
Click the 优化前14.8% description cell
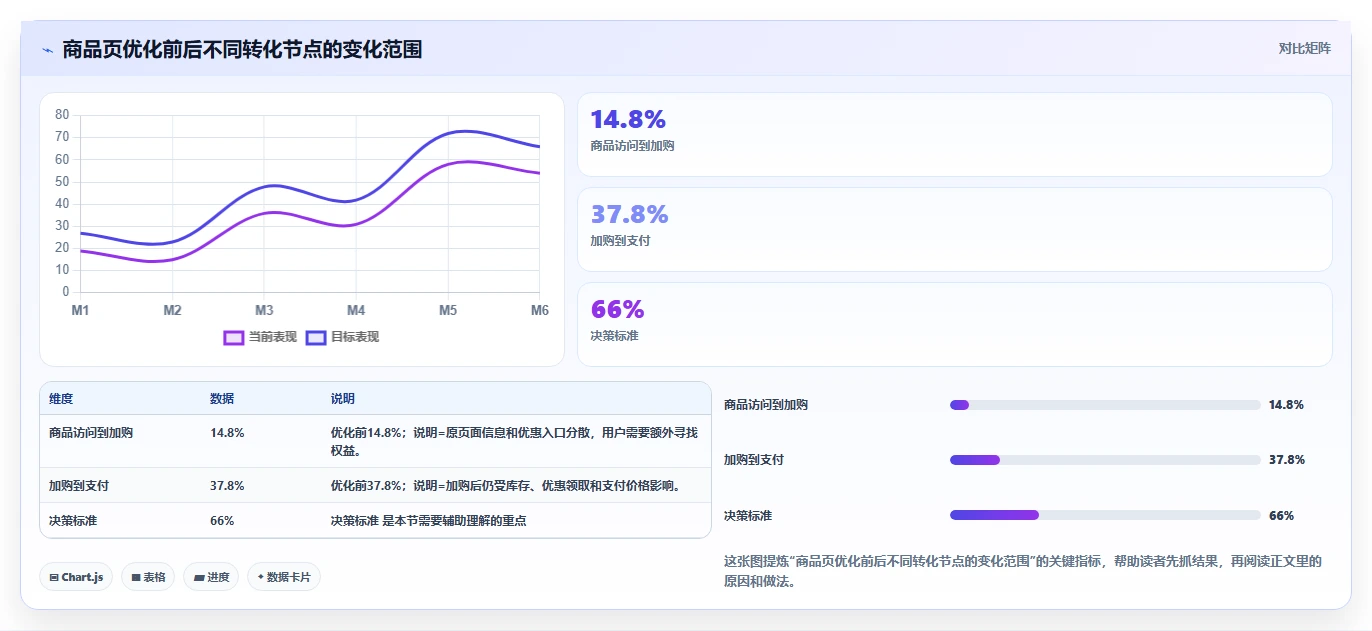[514, 442]
